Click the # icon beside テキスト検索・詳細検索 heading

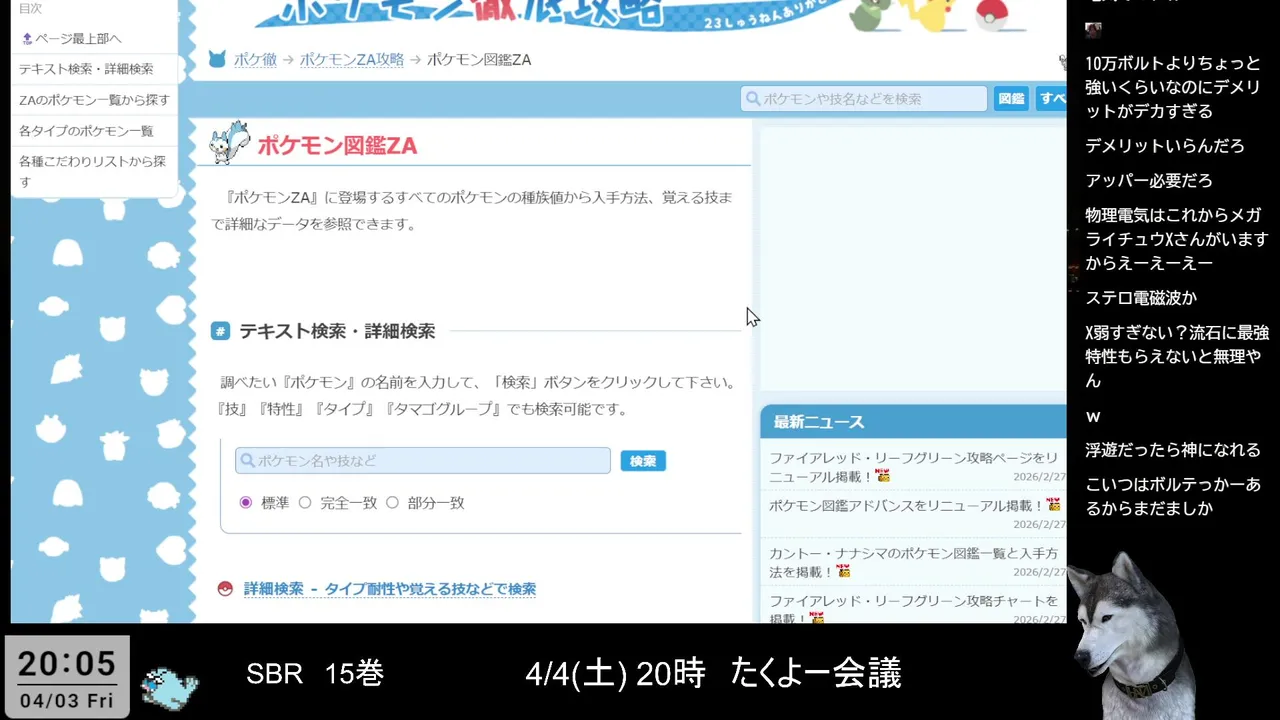point(221,331)
